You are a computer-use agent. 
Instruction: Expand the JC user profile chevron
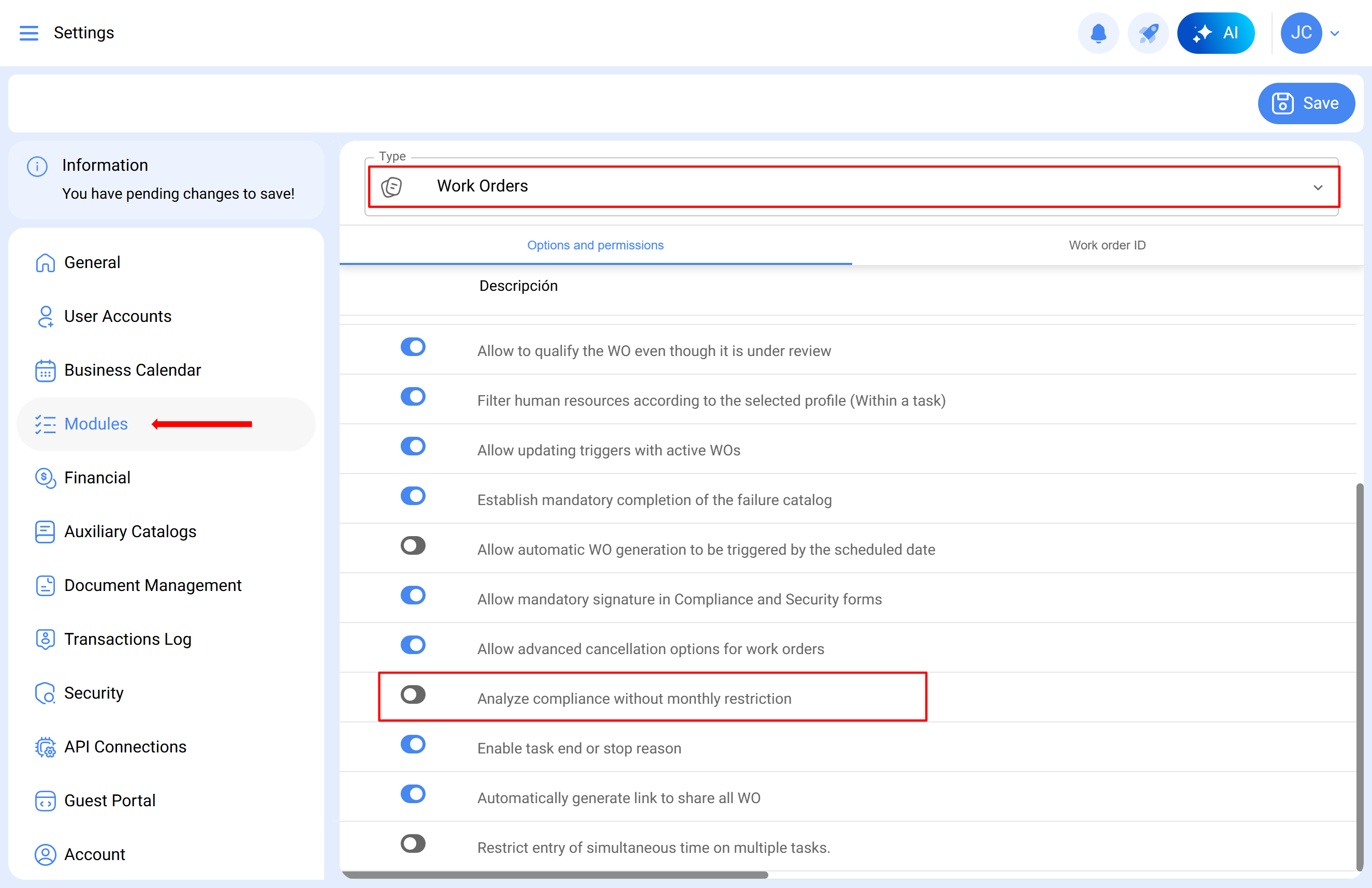click(x=1335, y=34)
